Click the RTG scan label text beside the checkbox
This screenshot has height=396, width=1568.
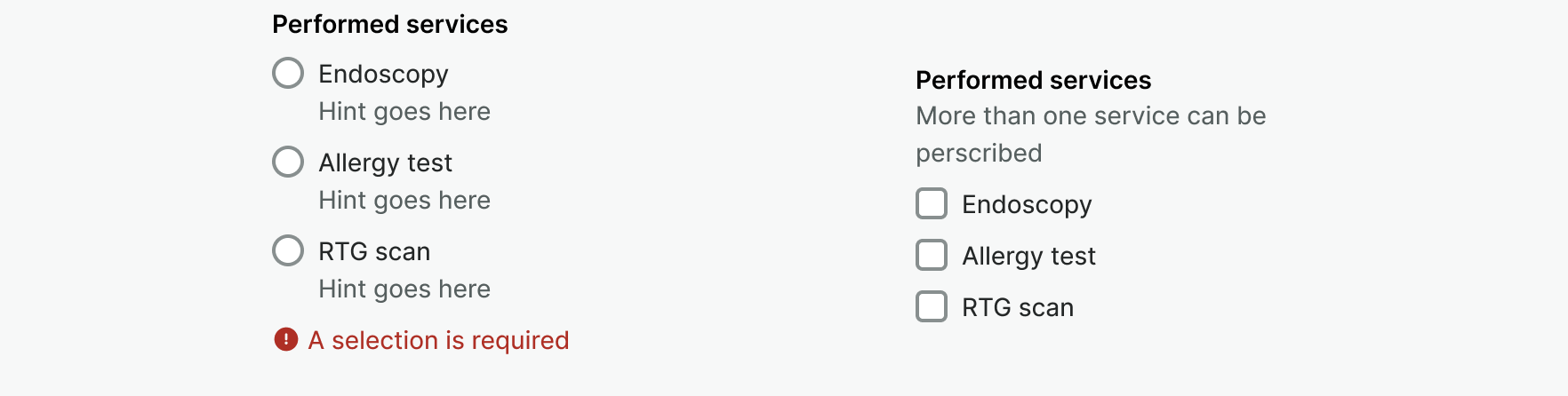click(1018, 307)
